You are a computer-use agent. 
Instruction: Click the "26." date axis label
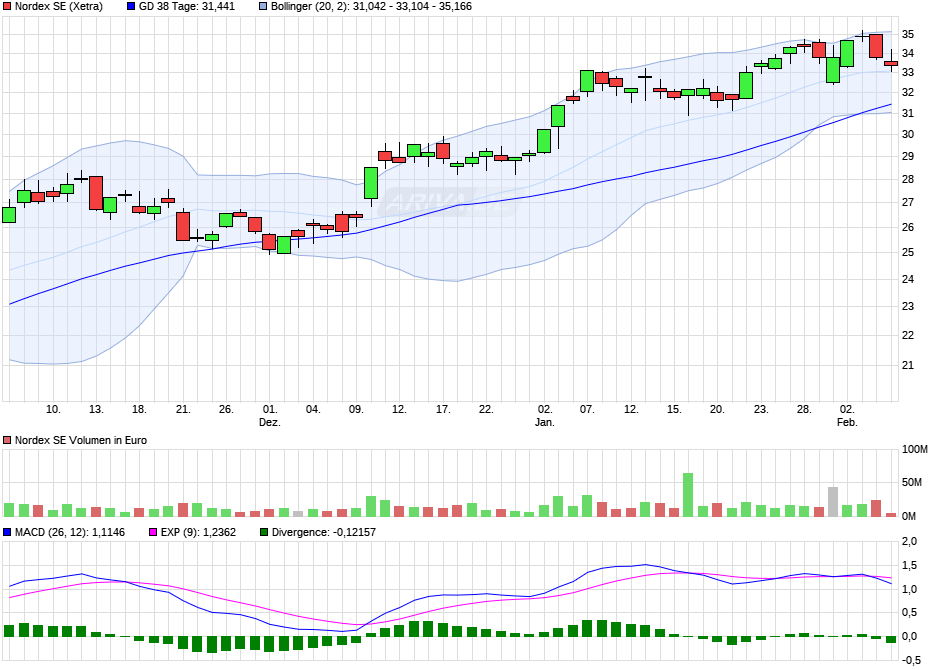click(226, 409)
